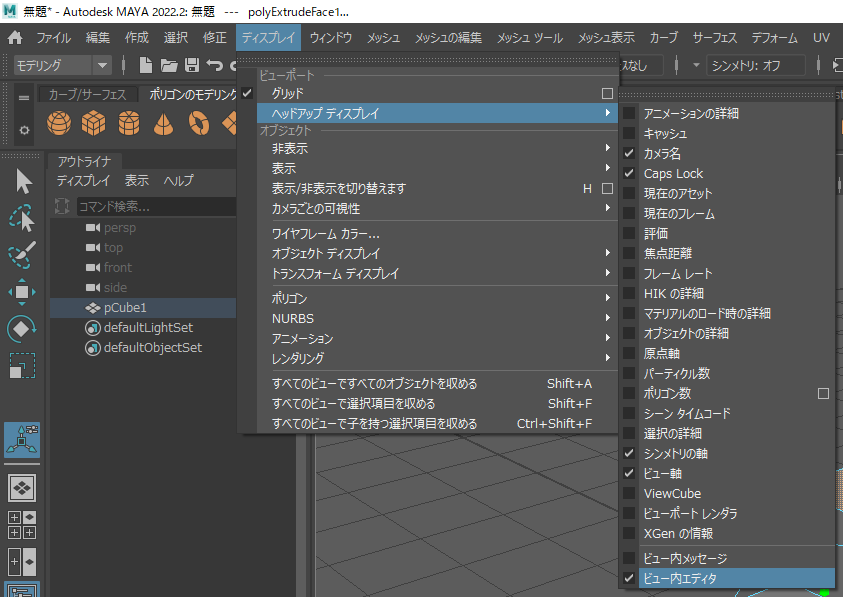The width and height of the screenshot is (843, 597).
Task: Create a polygon cube from the shelf
Action: click(x=94, y=123)
